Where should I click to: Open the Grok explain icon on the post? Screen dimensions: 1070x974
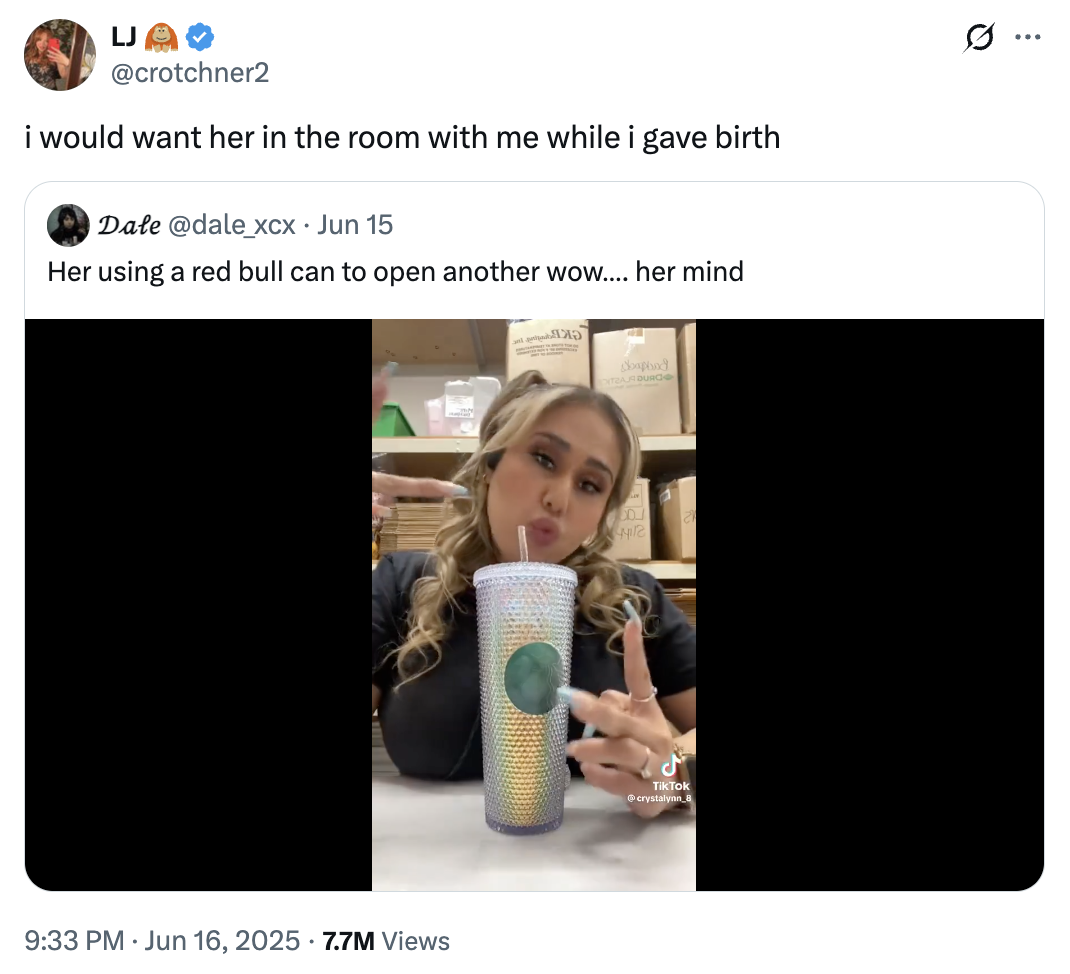[979, 38]
